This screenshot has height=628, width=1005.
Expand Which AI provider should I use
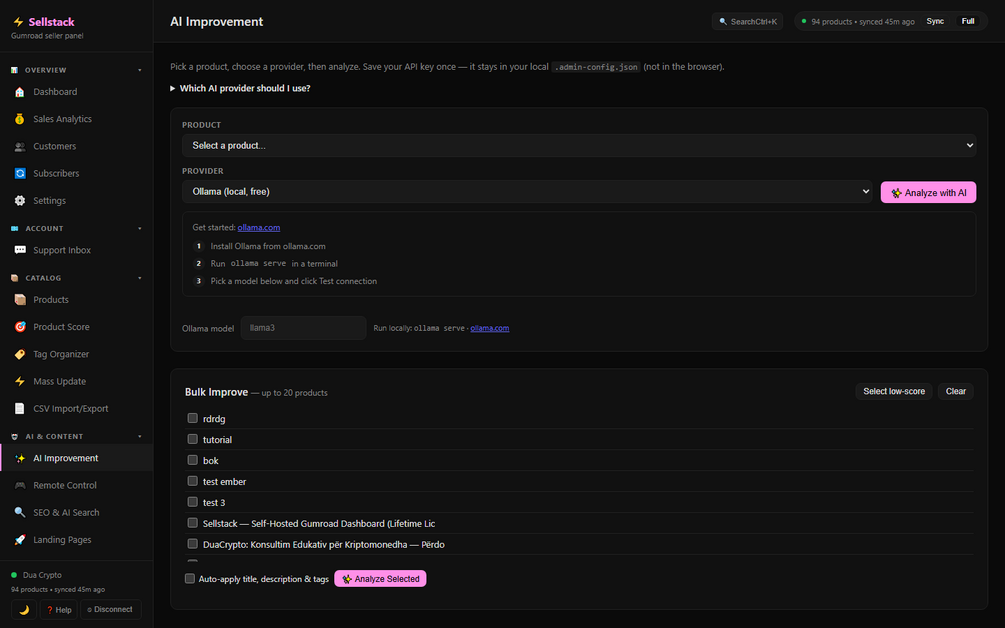pyautogui.click(x=240, y=88)
